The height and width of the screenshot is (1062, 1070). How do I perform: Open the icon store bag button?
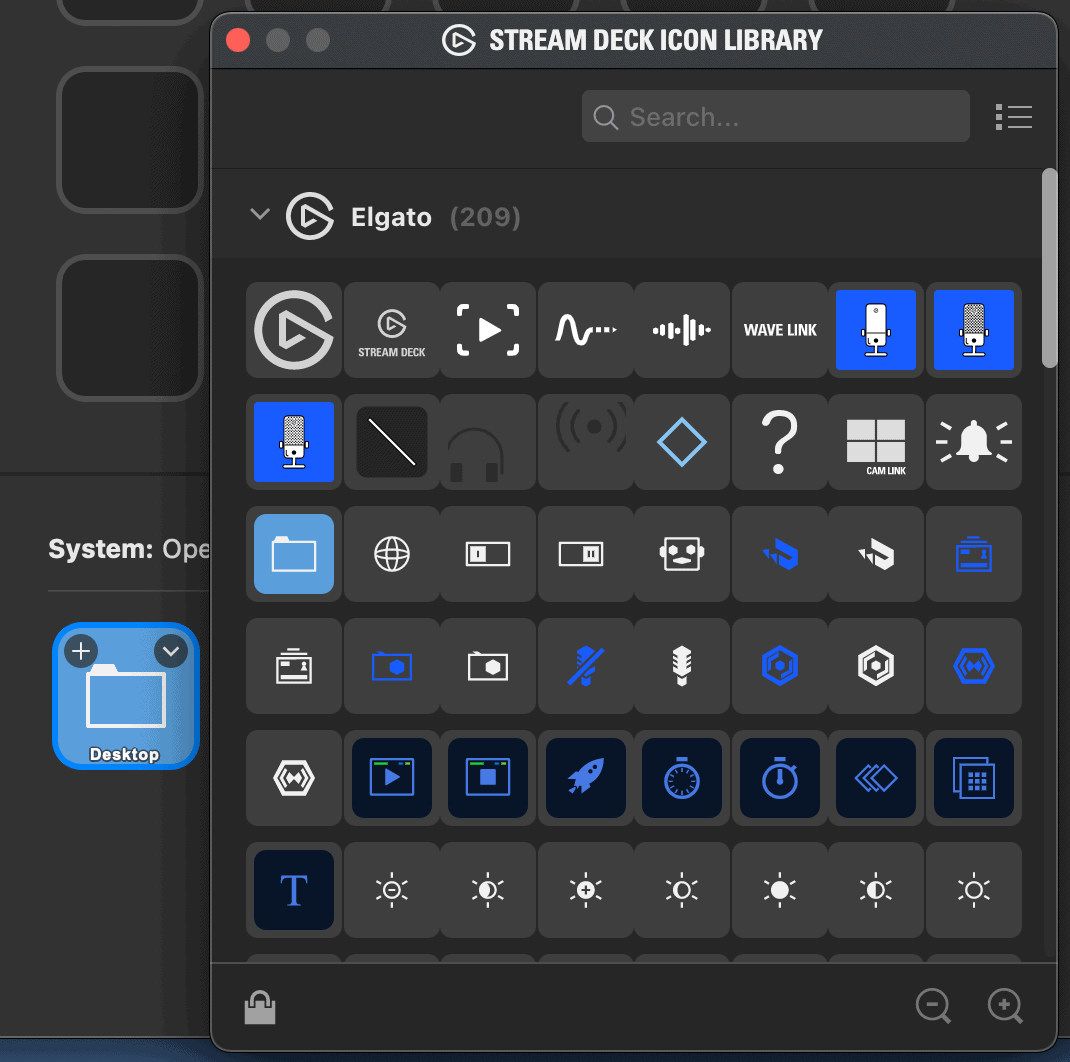tap(260, 1007)
